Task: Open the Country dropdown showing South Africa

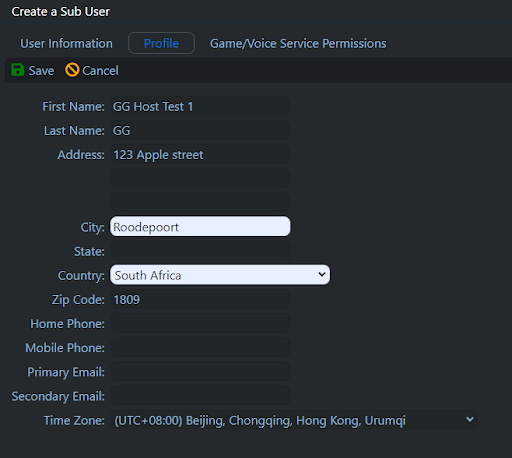Action: 220,275
